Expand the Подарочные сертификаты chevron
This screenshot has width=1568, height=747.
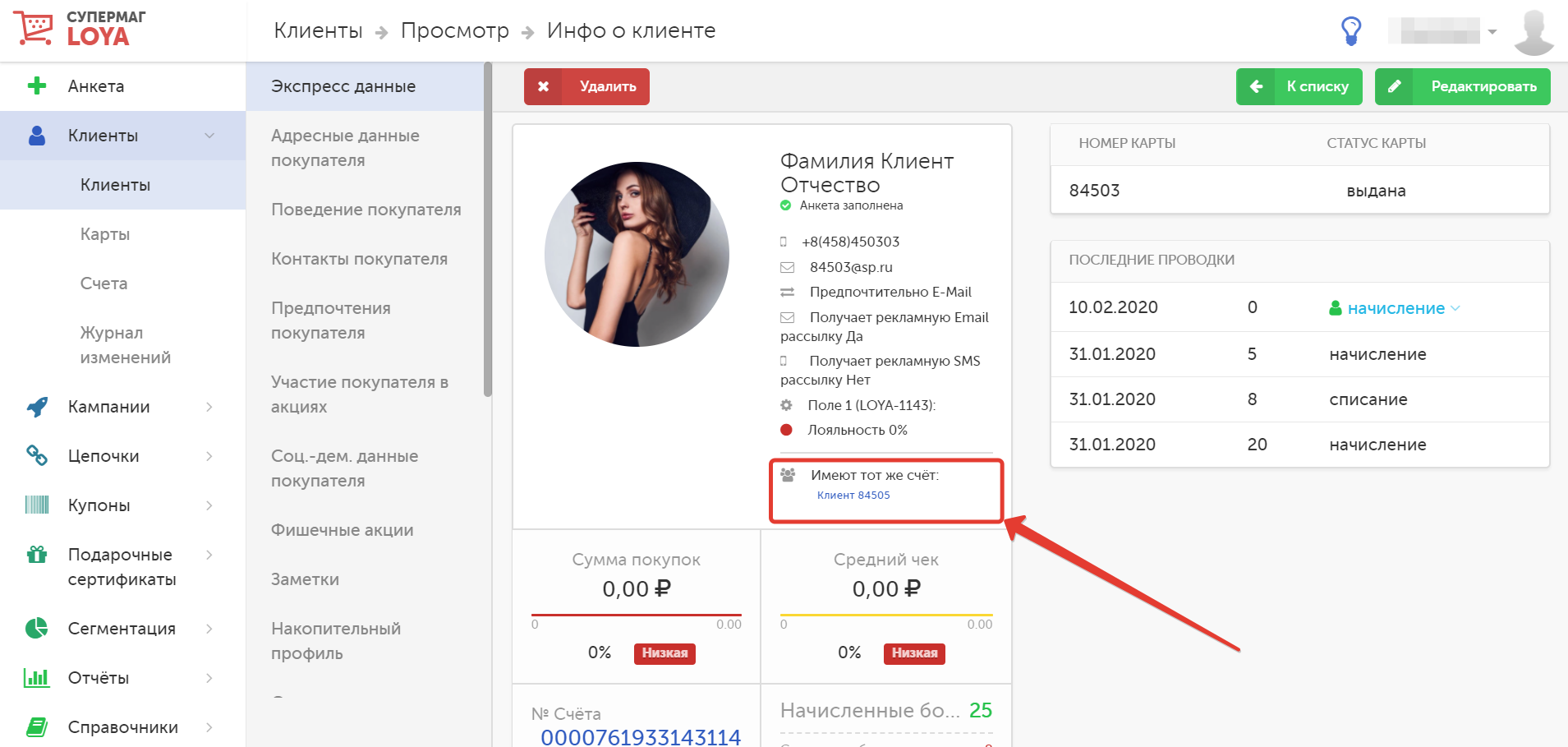coord(209,555)
